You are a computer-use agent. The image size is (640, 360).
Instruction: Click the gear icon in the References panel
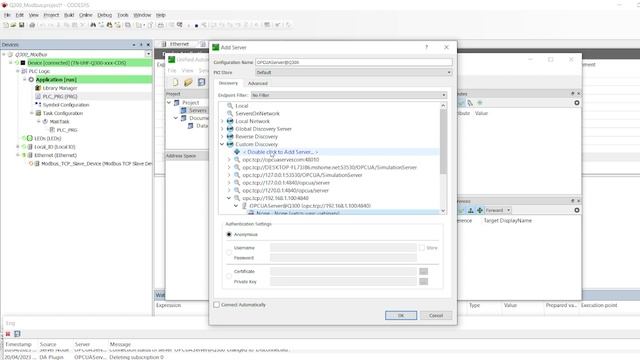(577, 210)
